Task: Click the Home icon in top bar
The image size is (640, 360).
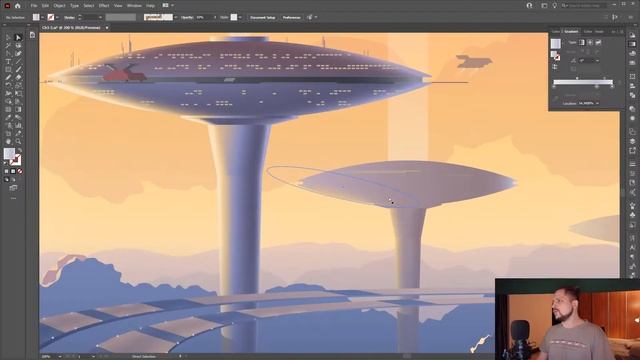Action: pos(18,6)
